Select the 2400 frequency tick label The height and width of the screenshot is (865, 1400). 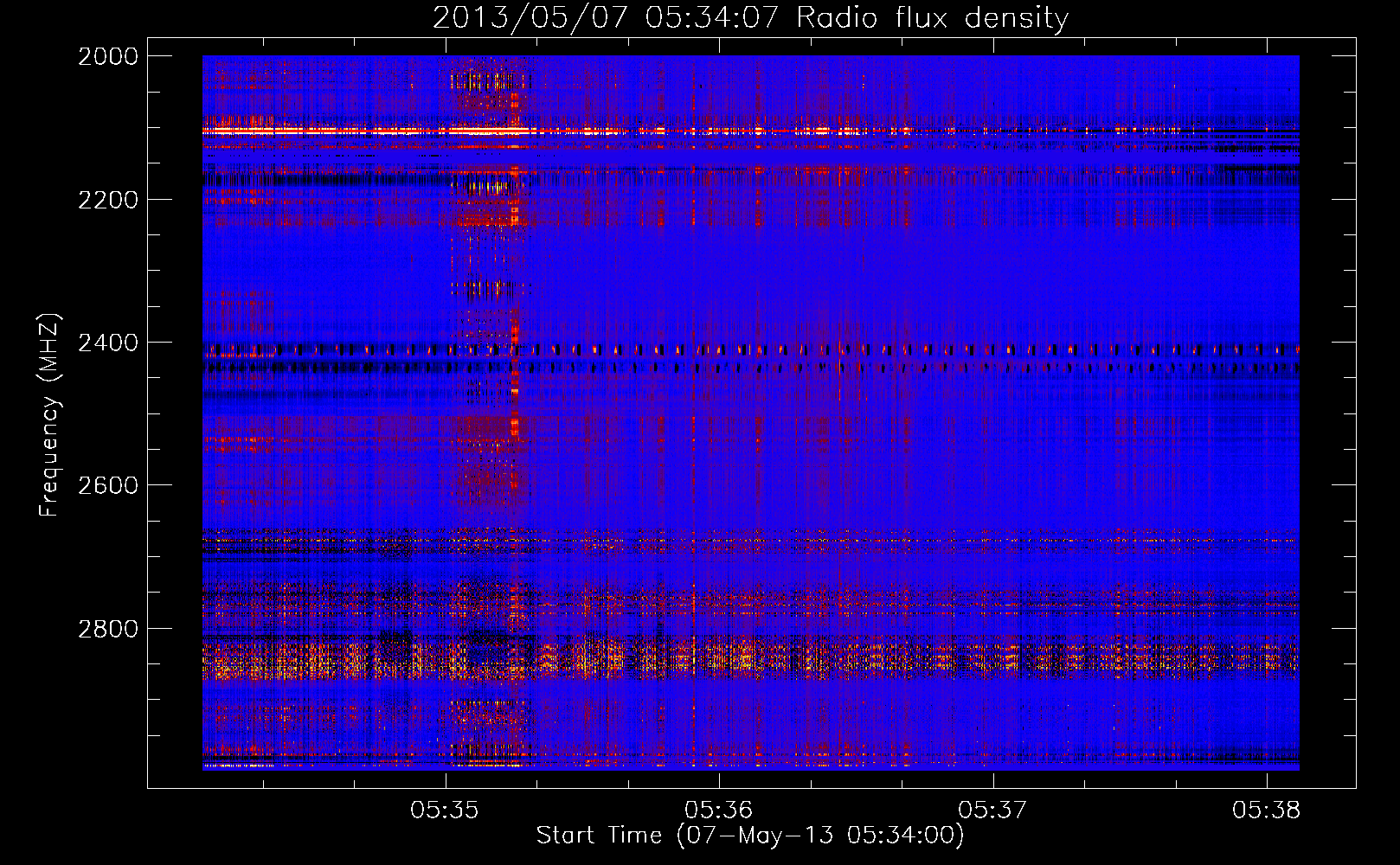coord(108,343)
